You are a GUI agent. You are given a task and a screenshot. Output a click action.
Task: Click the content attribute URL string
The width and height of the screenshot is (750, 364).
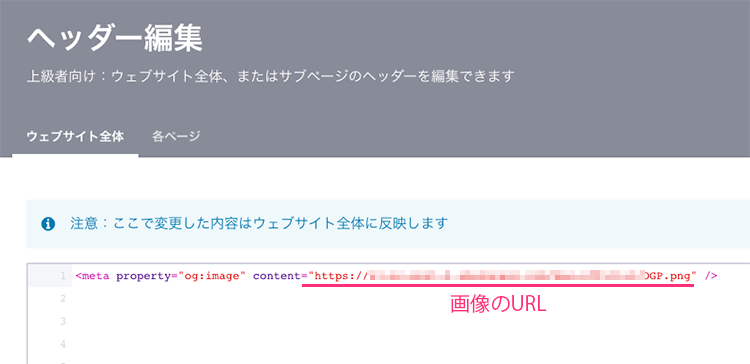pyautogui.click(x=502, y=276)
